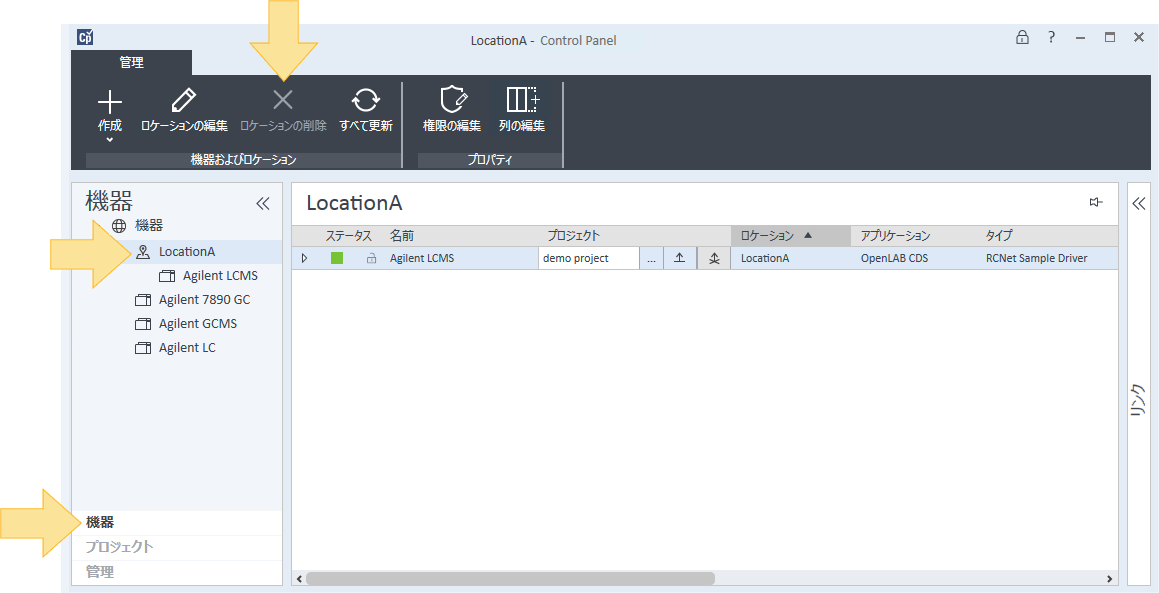Click lock icon in Agilent LCMS row
The height and width of the screenshot is (593, 1159).
click(371, 258)
